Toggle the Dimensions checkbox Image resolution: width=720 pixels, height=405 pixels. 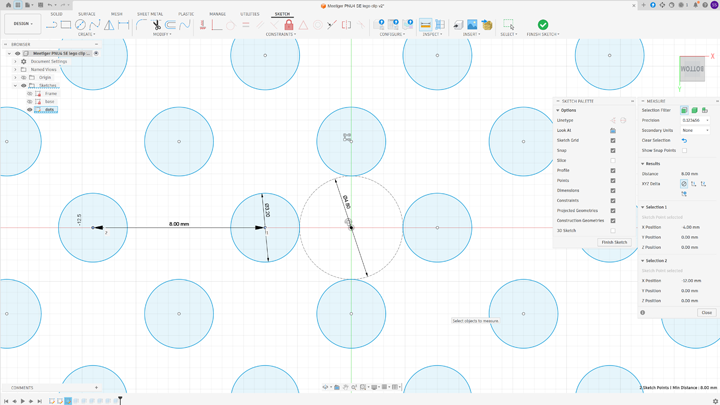click(x=613, y=191)
